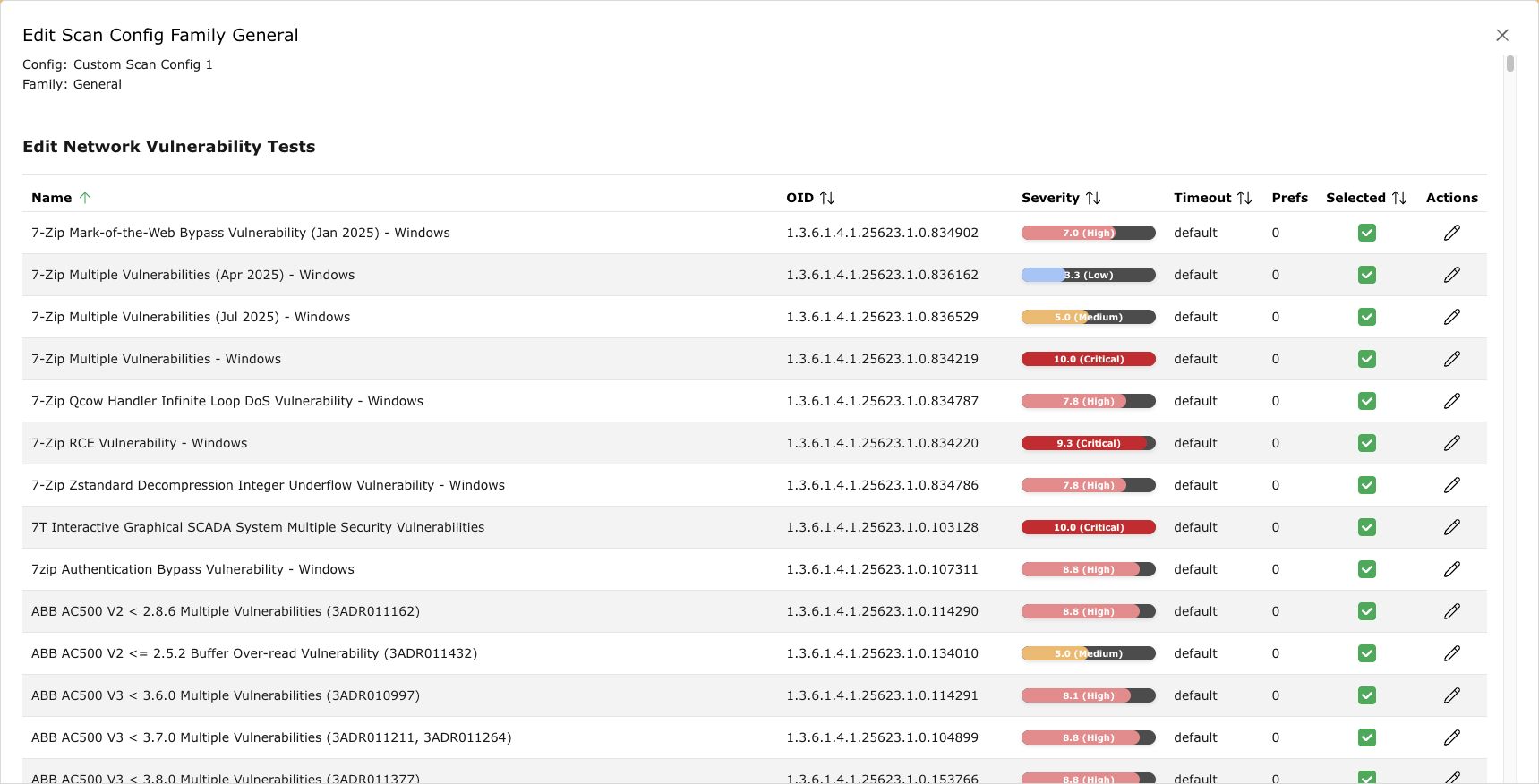Click the dialog's vertical scrollbar
1539x784 pixels.
1509,64
